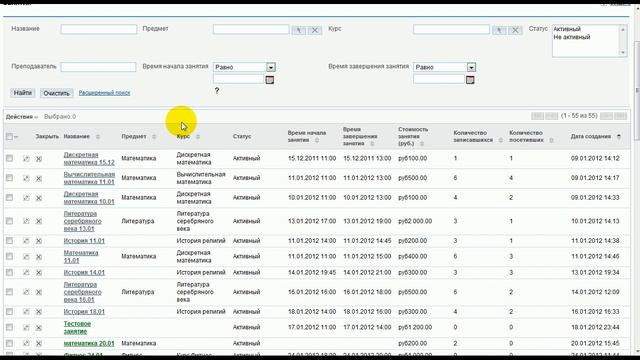Close the lesson Тестовое занятие with X
Screen dimensions: 640x360
[x=39, y=327]
